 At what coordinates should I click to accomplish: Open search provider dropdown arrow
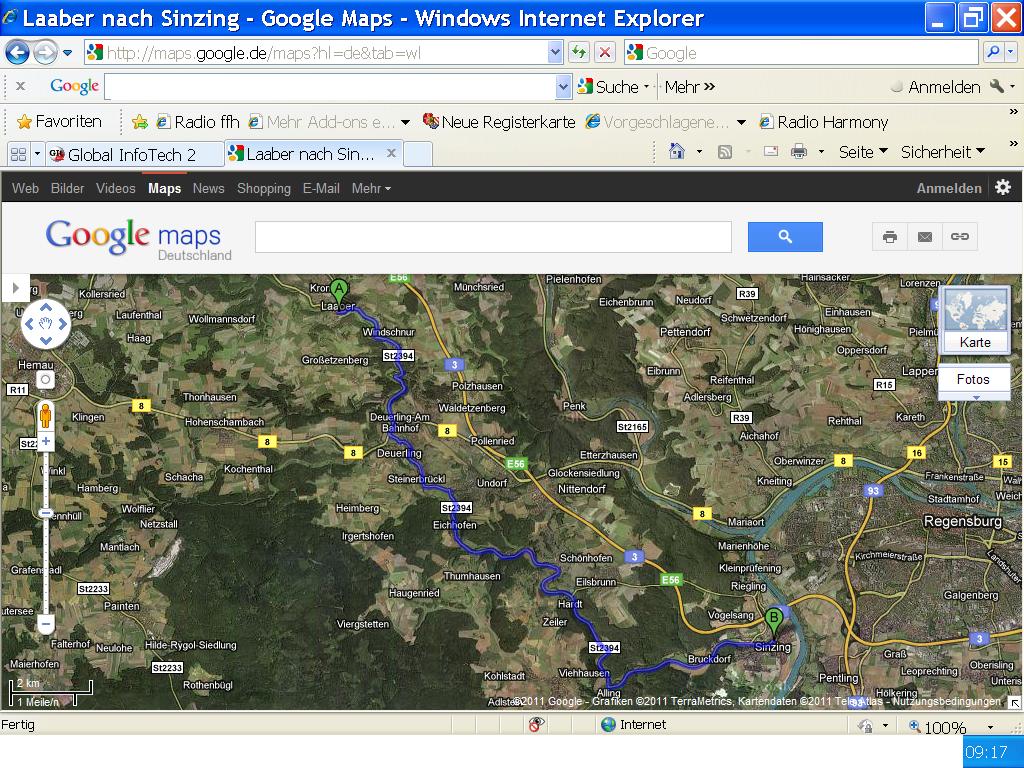point(1012,52)
